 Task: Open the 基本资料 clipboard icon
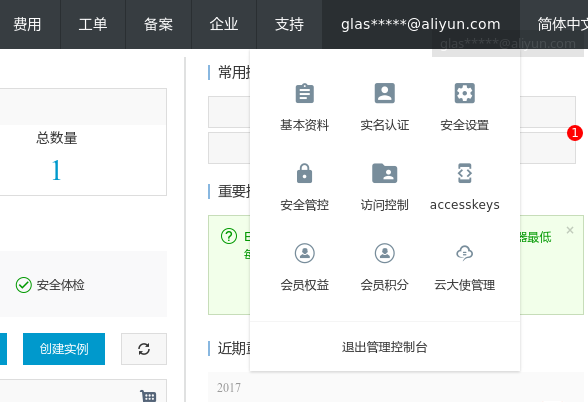point(304,93)
